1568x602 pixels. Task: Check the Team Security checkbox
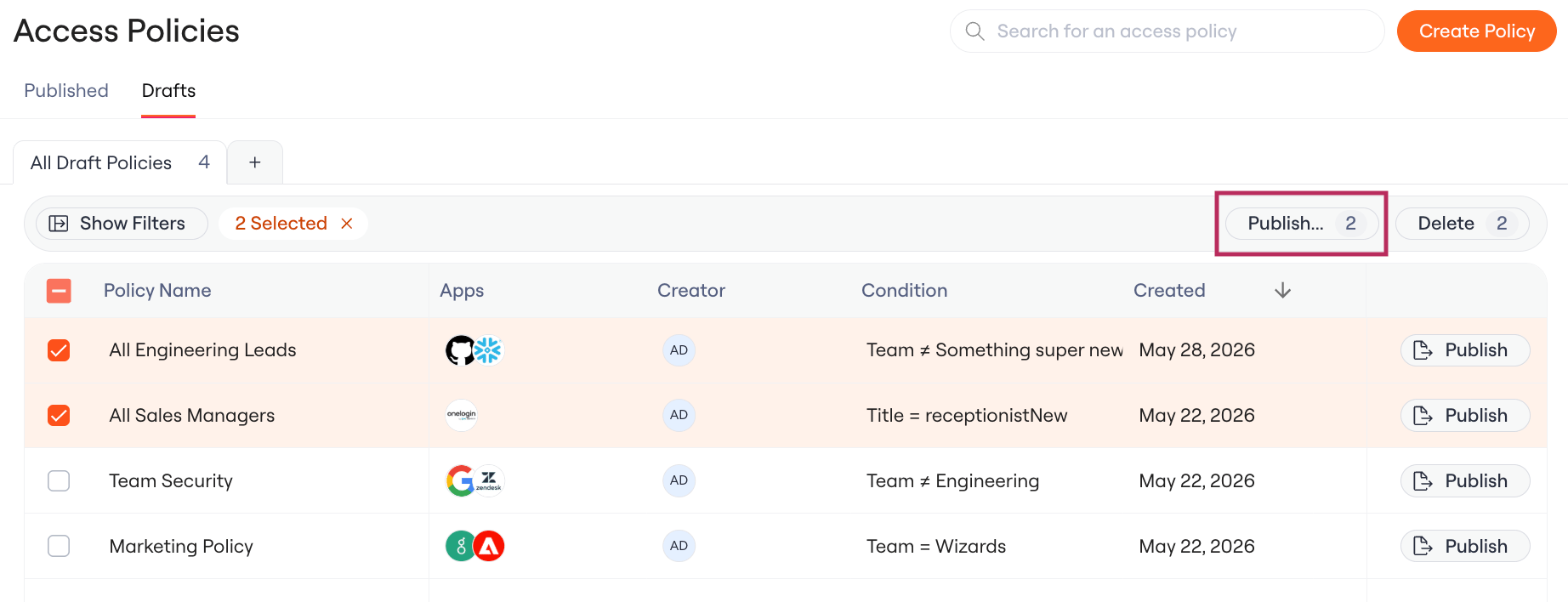59,480
